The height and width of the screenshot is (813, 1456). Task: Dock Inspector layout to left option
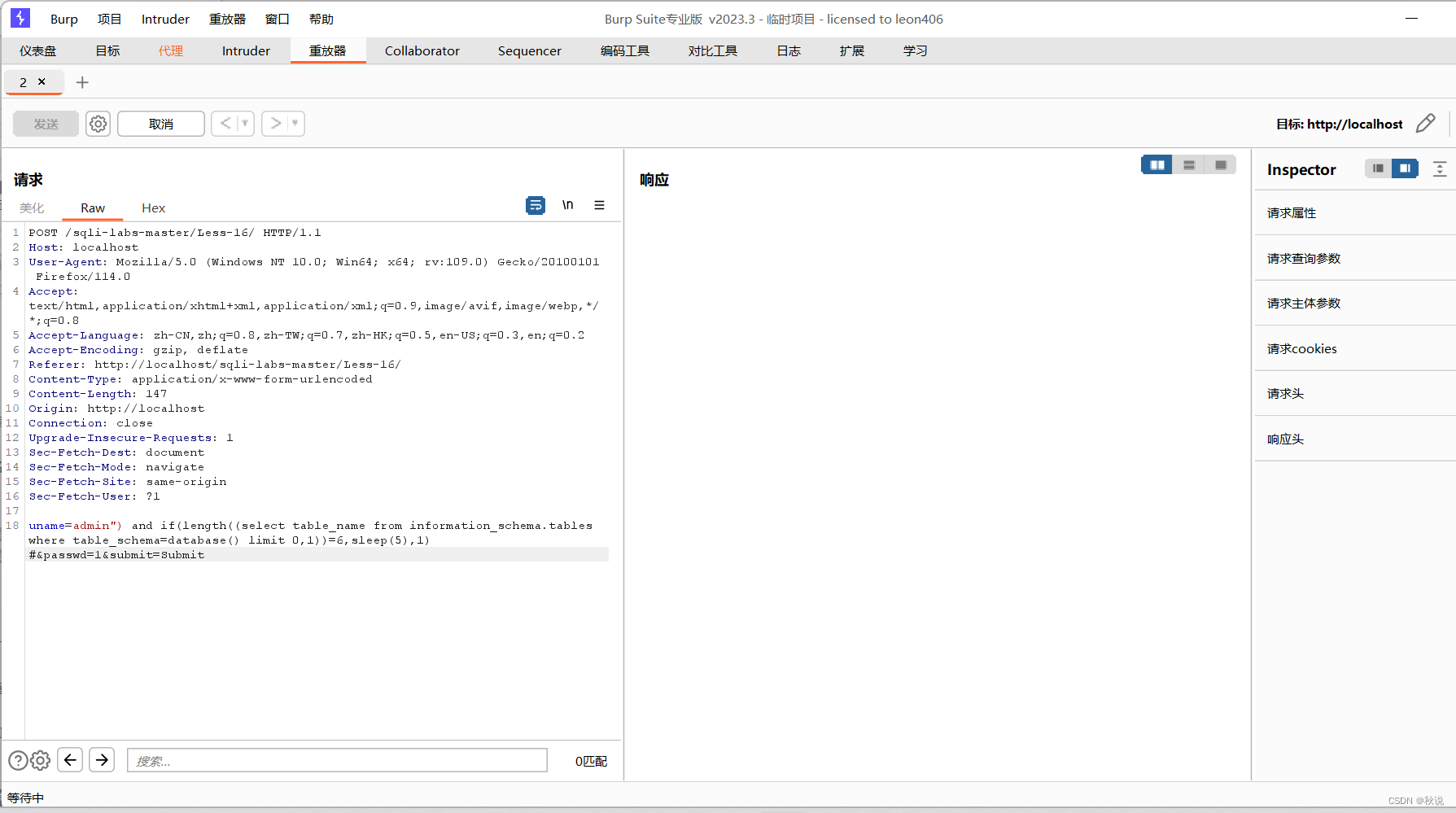point(1378,168)
